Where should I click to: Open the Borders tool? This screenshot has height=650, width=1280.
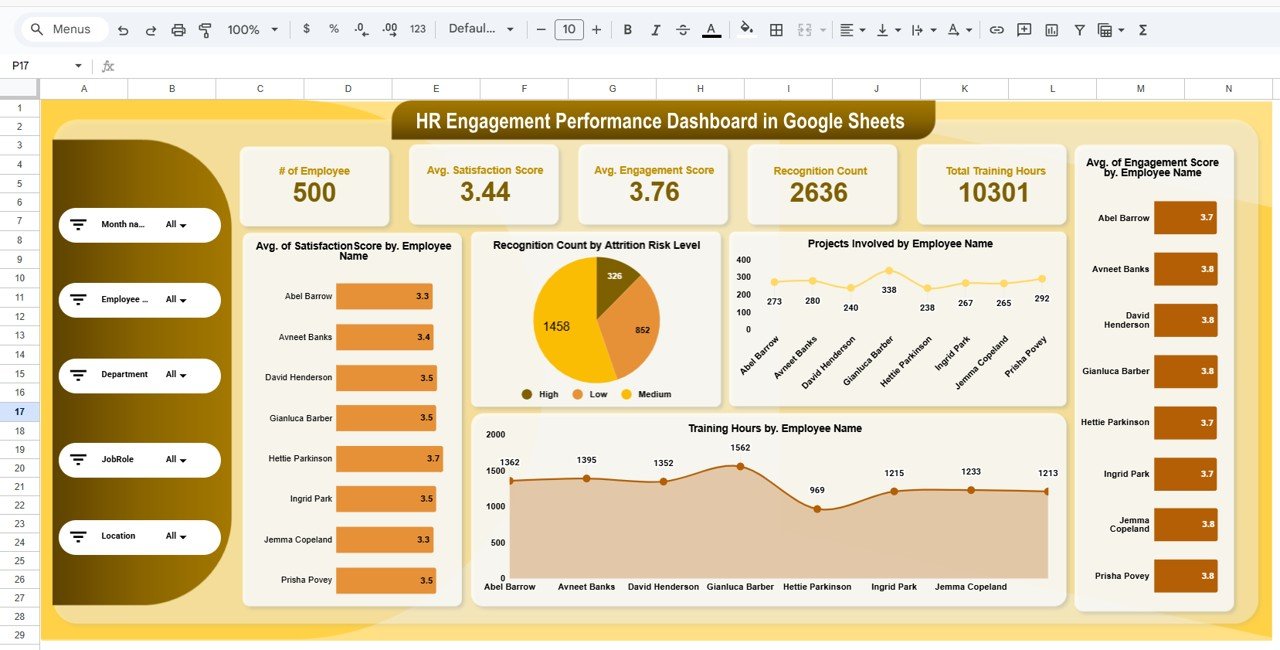tap(776, 29)
